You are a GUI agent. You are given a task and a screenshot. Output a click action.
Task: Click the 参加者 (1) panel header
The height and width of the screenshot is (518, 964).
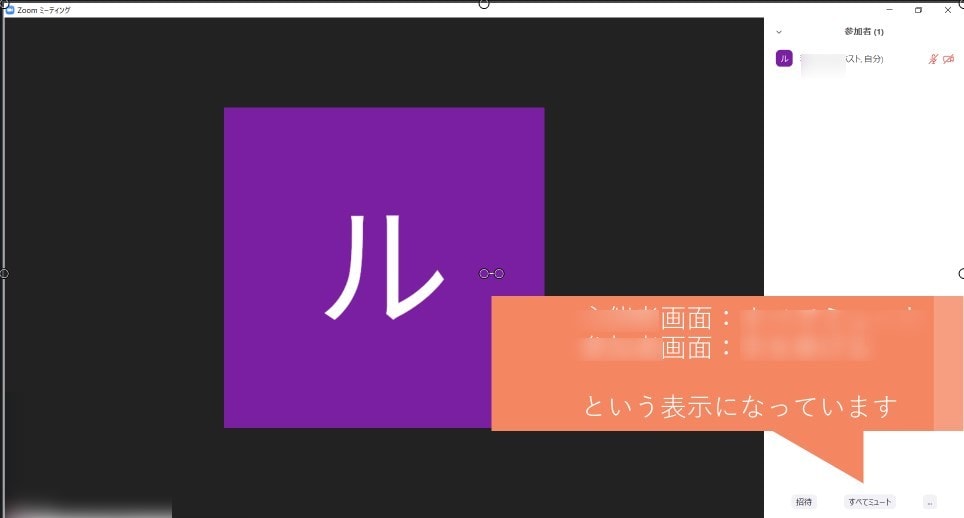click(x=864, y=31)
